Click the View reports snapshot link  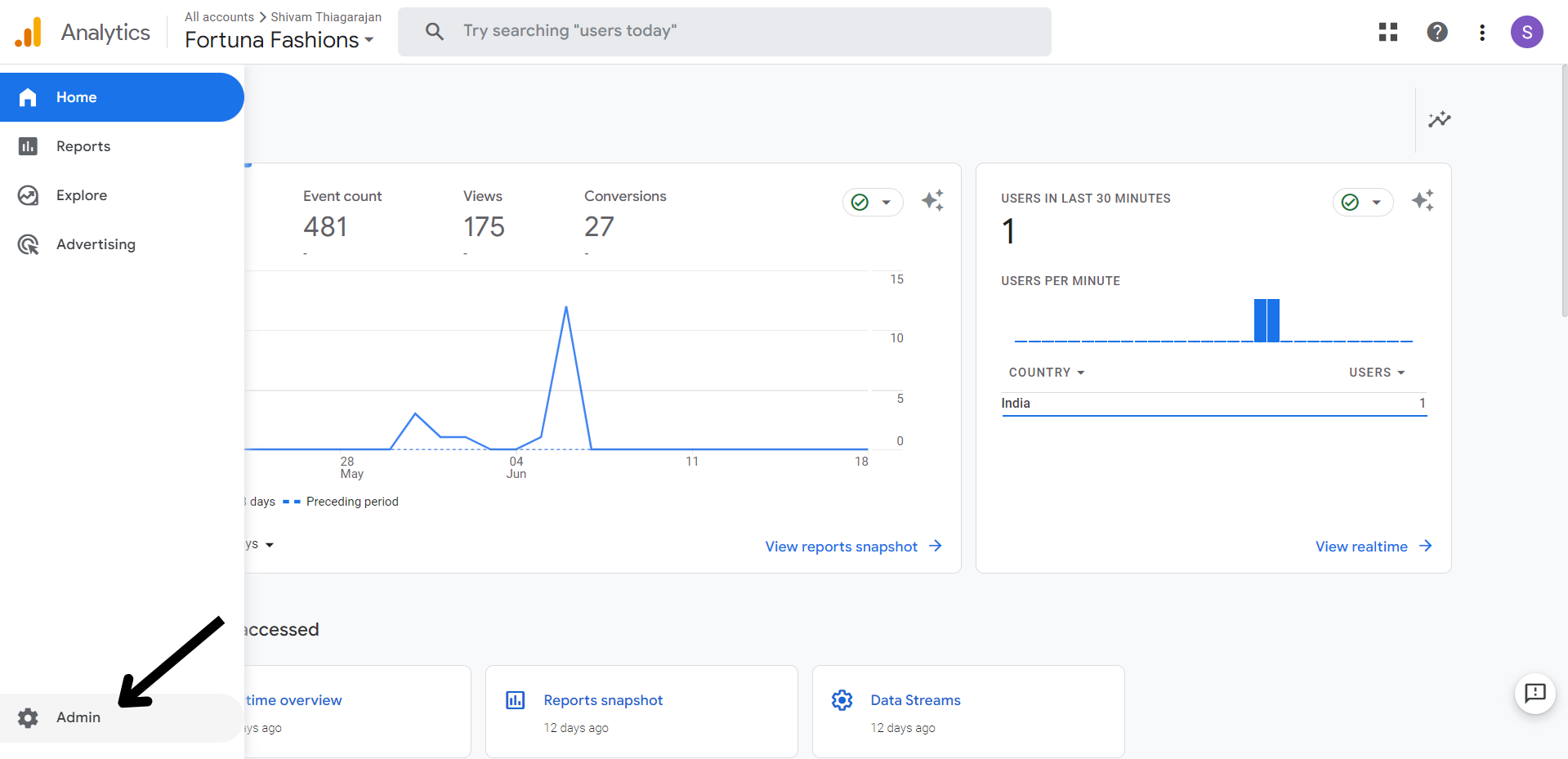[852, 547]
